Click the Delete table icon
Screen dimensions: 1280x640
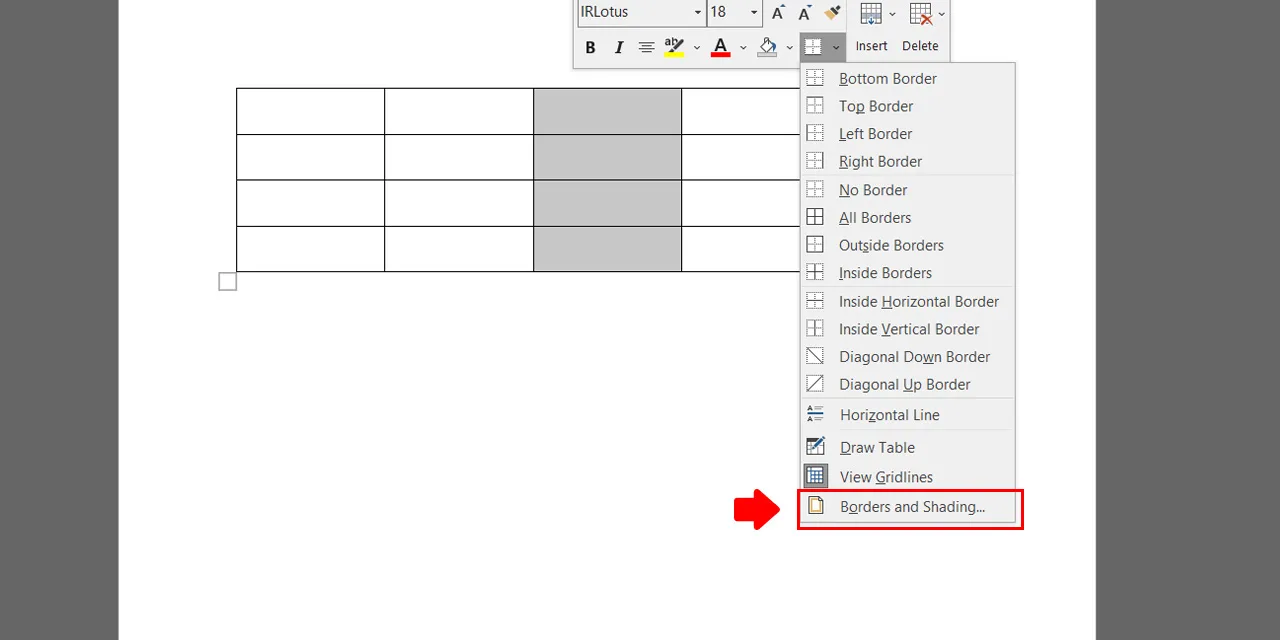pyautogui.click(x=920, y=27)
